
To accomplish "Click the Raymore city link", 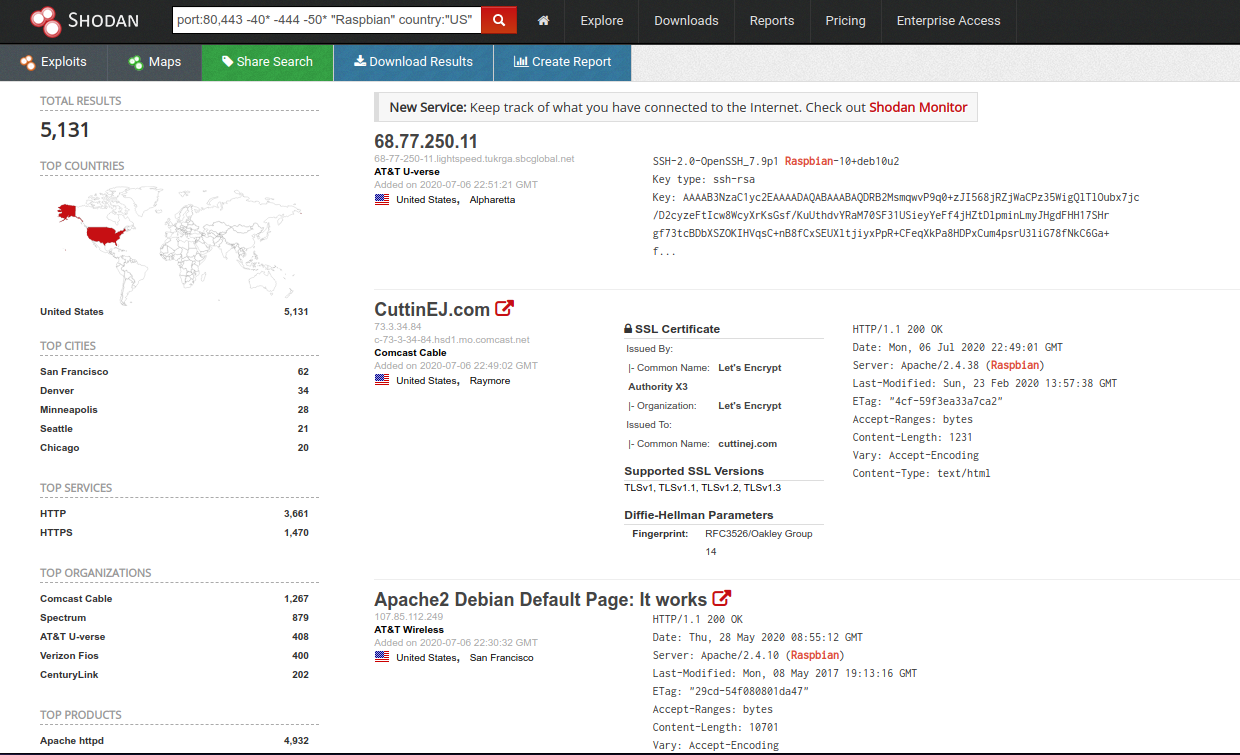I will coord(490,381).
